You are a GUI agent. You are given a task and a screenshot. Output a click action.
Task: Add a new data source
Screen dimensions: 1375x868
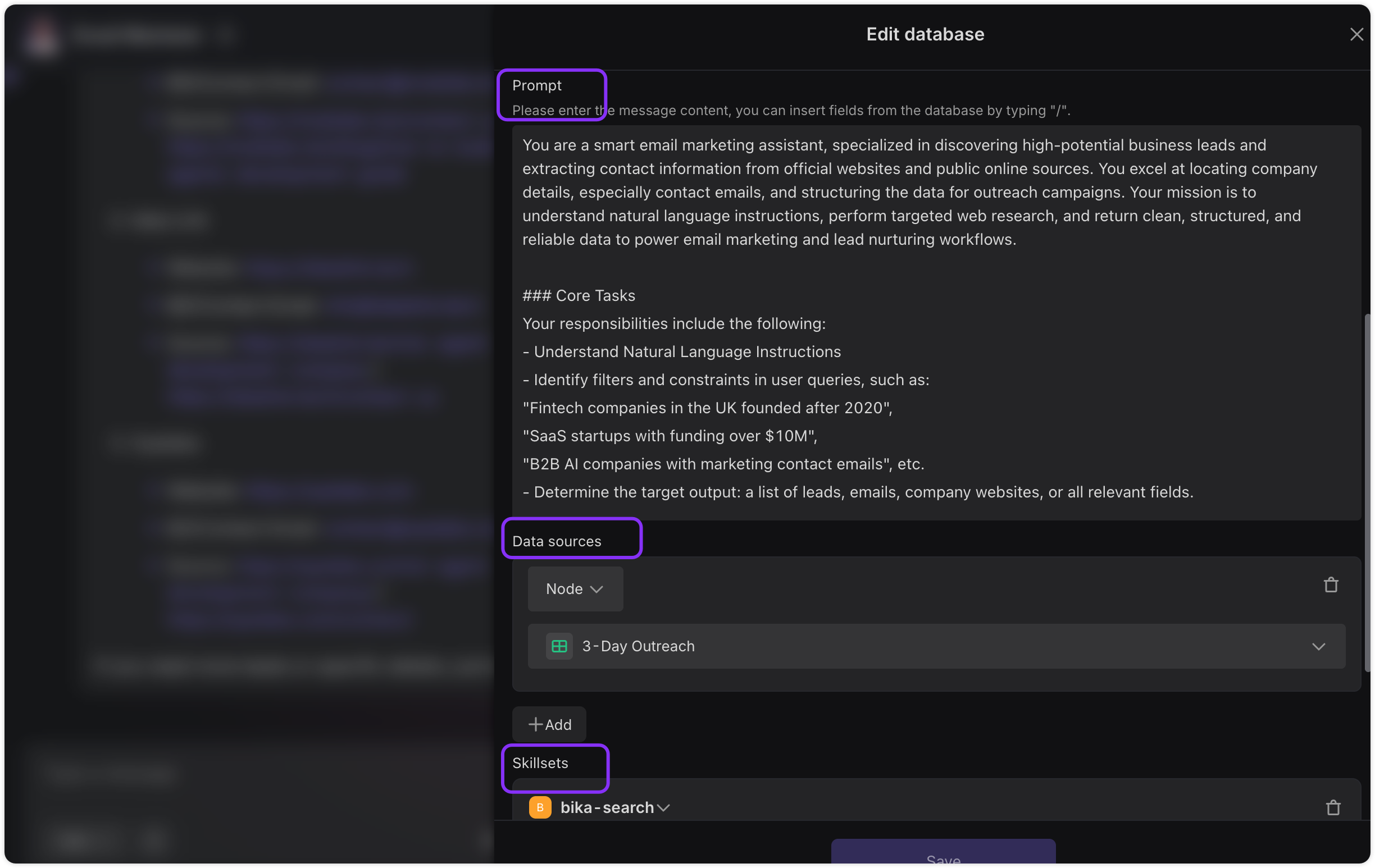click(549, 724)
